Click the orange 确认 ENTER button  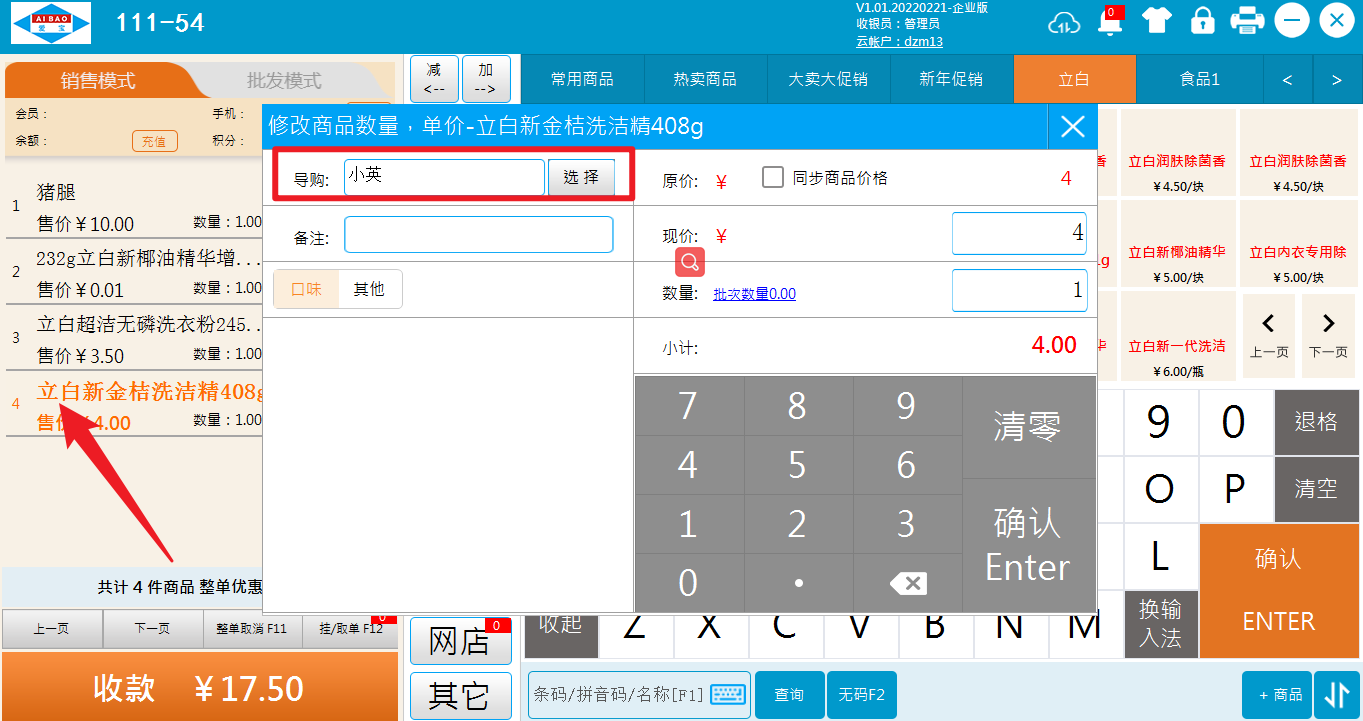[1279, 590]
